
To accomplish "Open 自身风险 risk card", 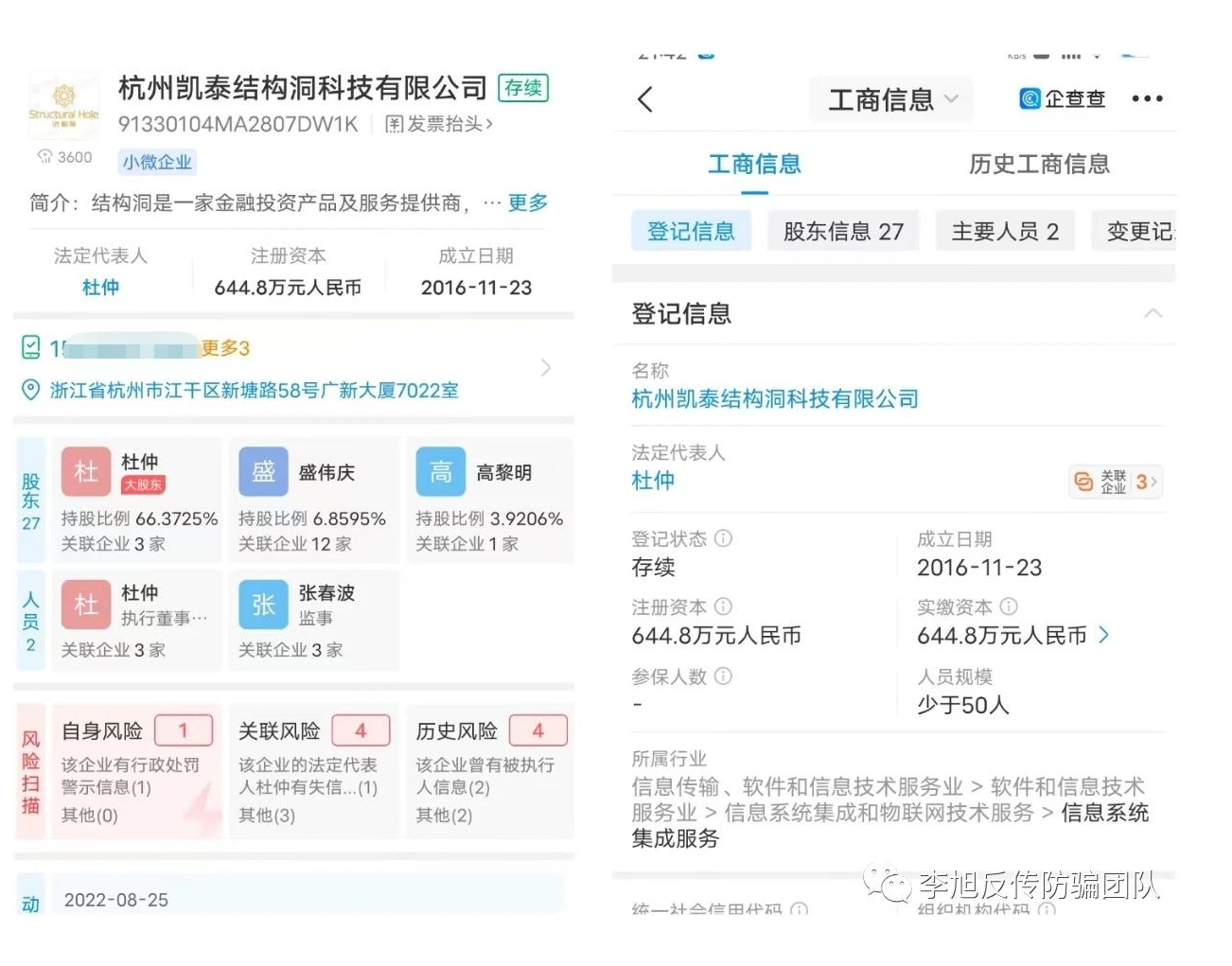I will (x=136, y=770).
